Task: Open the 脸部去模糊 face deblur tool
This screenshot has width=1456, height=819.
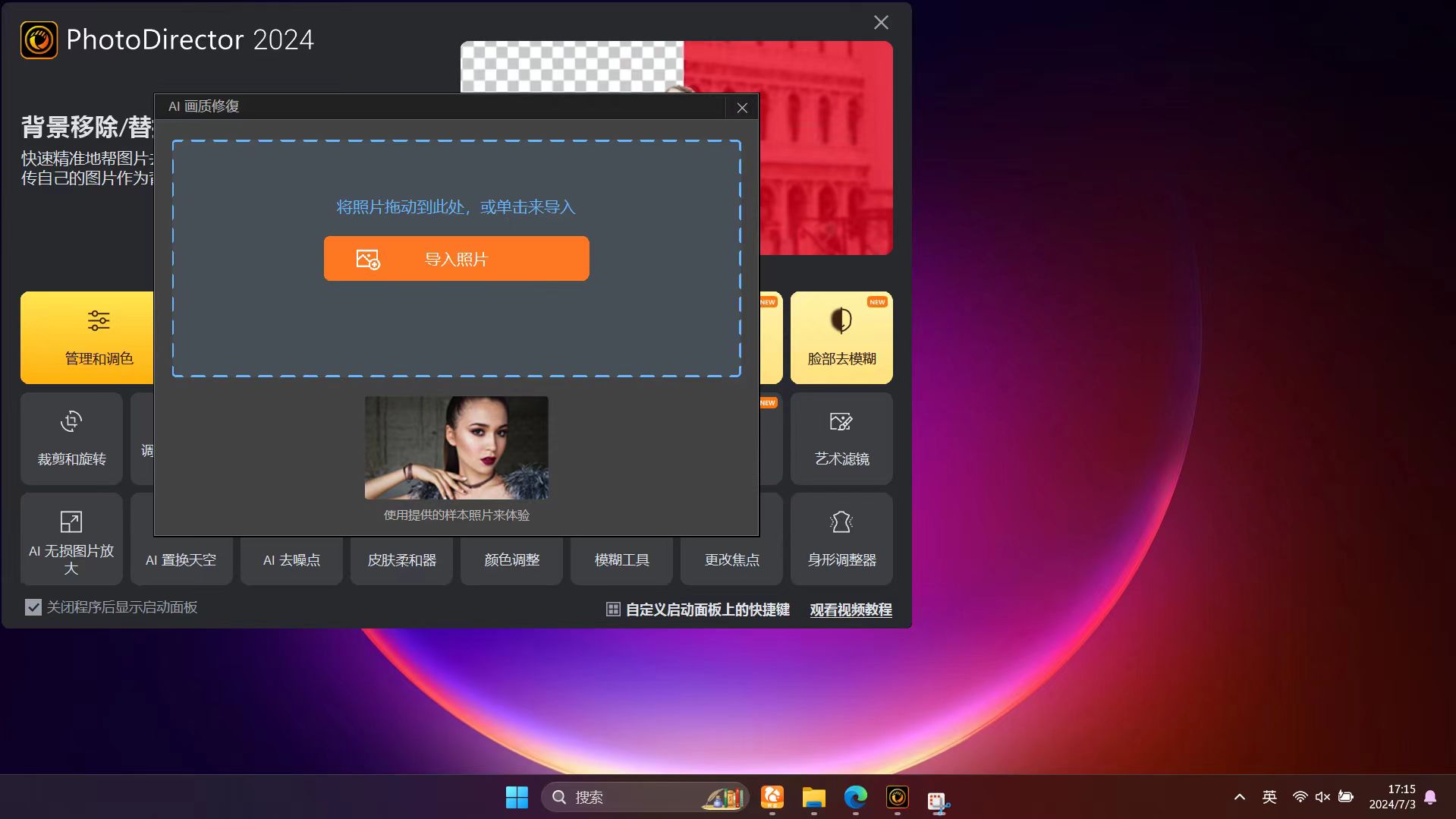Action: tap(841, 338)
